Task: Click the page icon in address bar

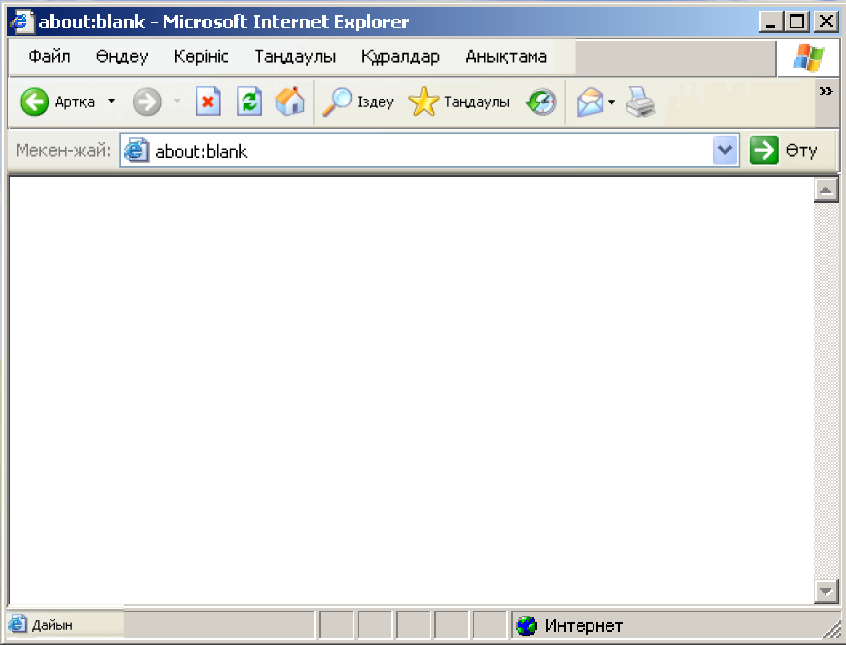Action: click(136, 151)
